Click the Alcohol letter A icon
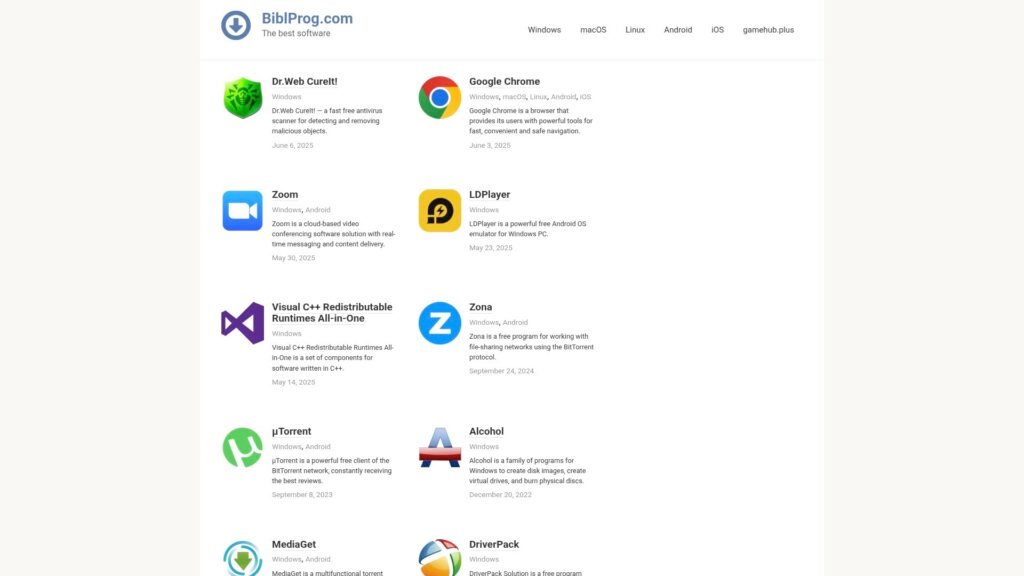The height and width of the screenshot is (576, 1024). point(440,447)
